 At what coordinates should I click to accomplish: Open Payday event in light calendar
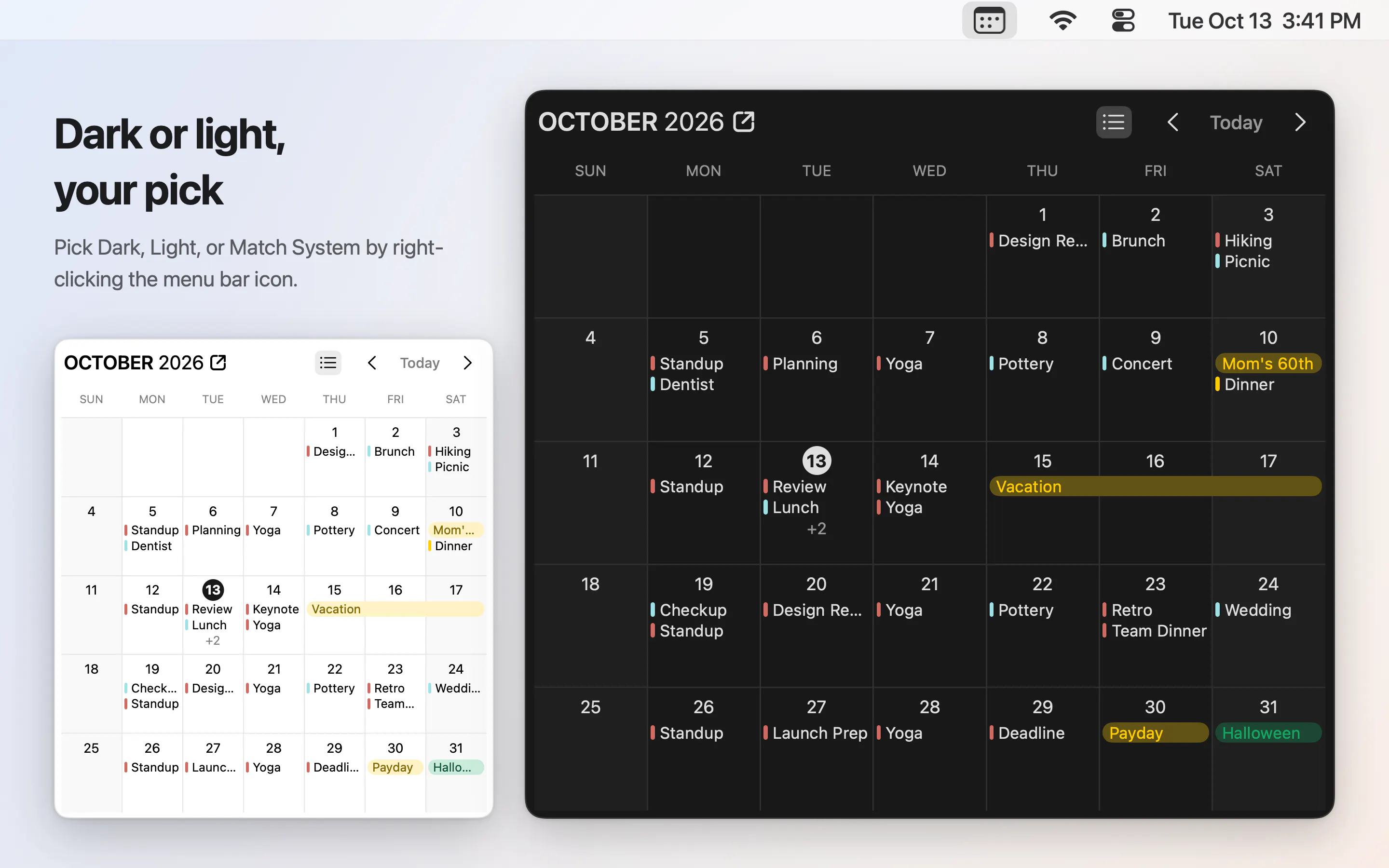pos(395,768)
